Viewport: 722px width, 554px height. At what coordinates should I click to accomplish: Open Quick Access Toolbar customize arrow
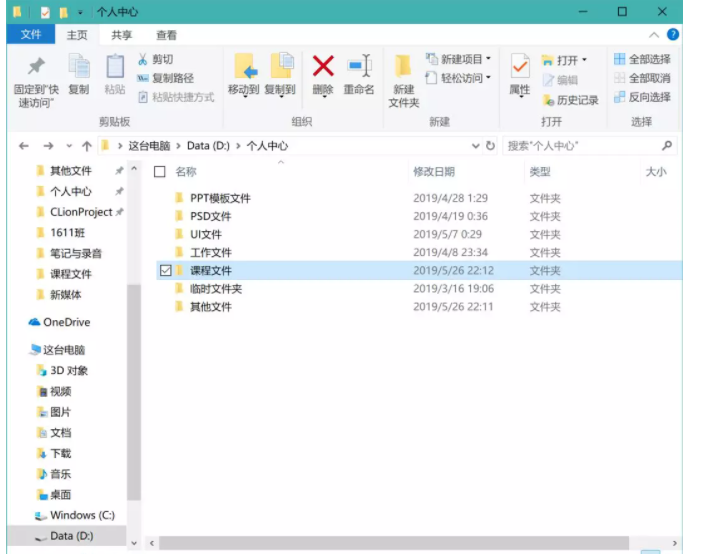[80, 12]
